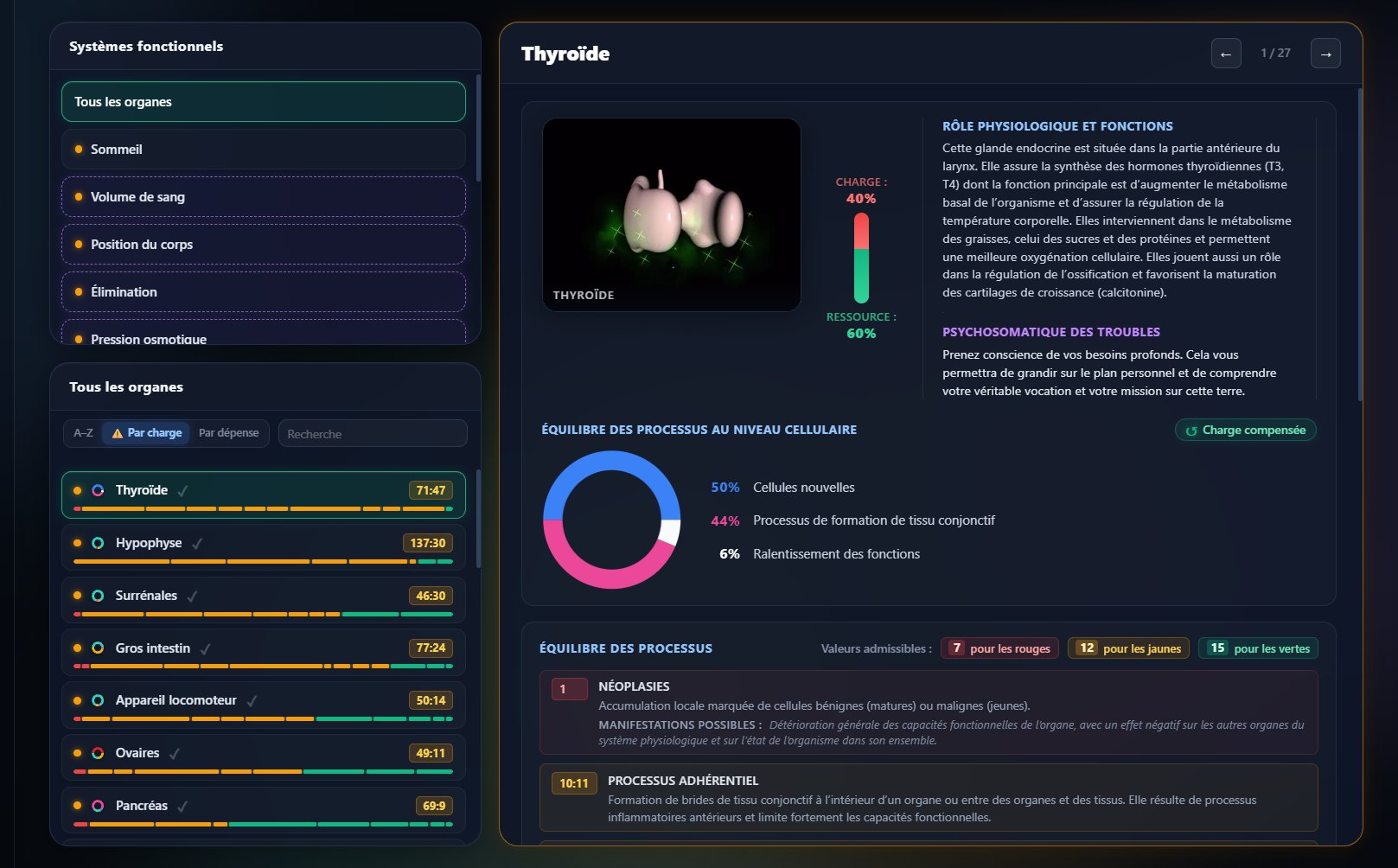Screen dimensions: 1398x868
Task: Click the organ list scrollbar
Action: click(x=477, y=519)
